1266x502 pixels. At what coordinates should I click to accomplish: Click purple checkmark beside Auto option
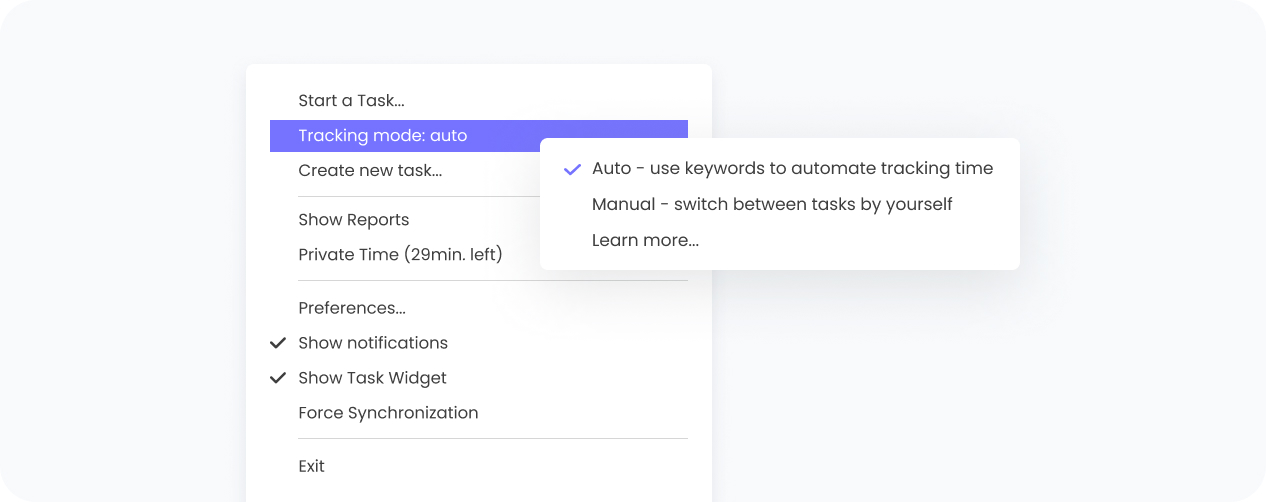coord(572,169)
